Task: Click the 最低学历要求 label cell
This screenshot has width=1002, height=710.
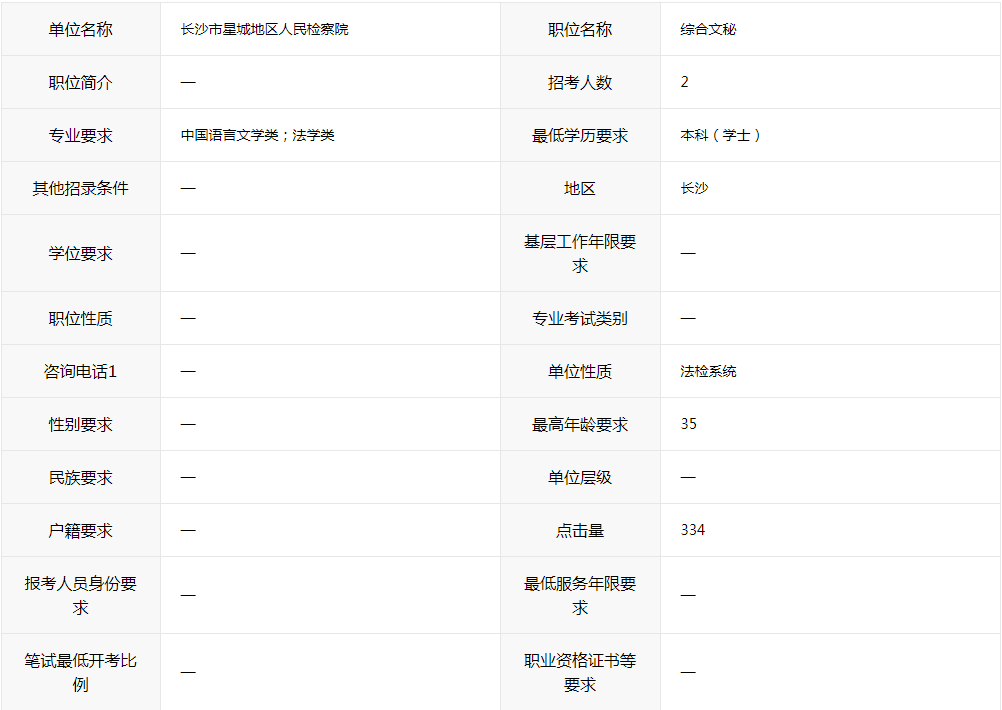Action: click(x=580, y=135)
